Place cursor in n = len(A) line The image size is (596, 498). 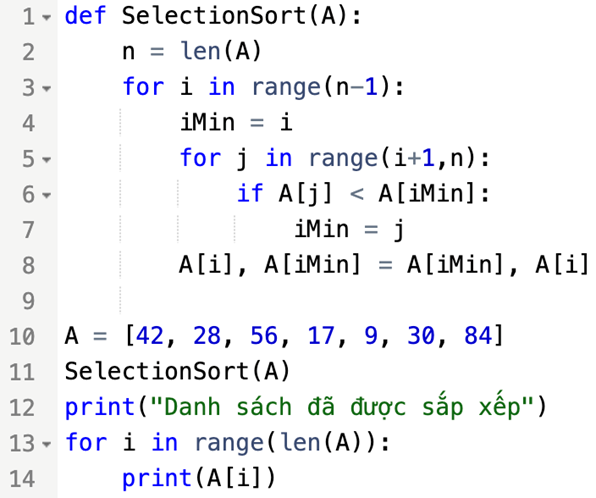click(192, 51)
